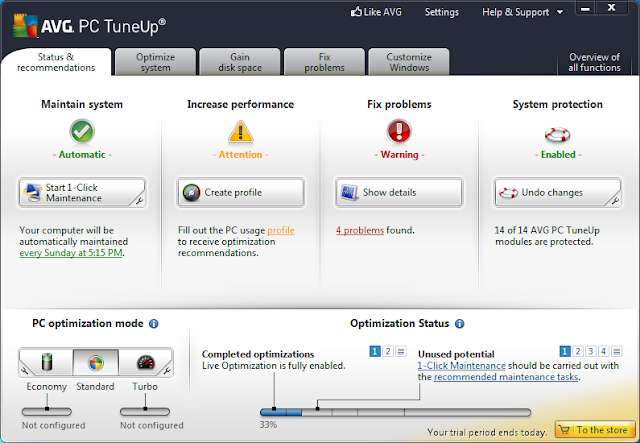The width and height of the screenshot is (640, 443).
Task: Open Settings in the top bar
Action: click(x=442, y=12)
